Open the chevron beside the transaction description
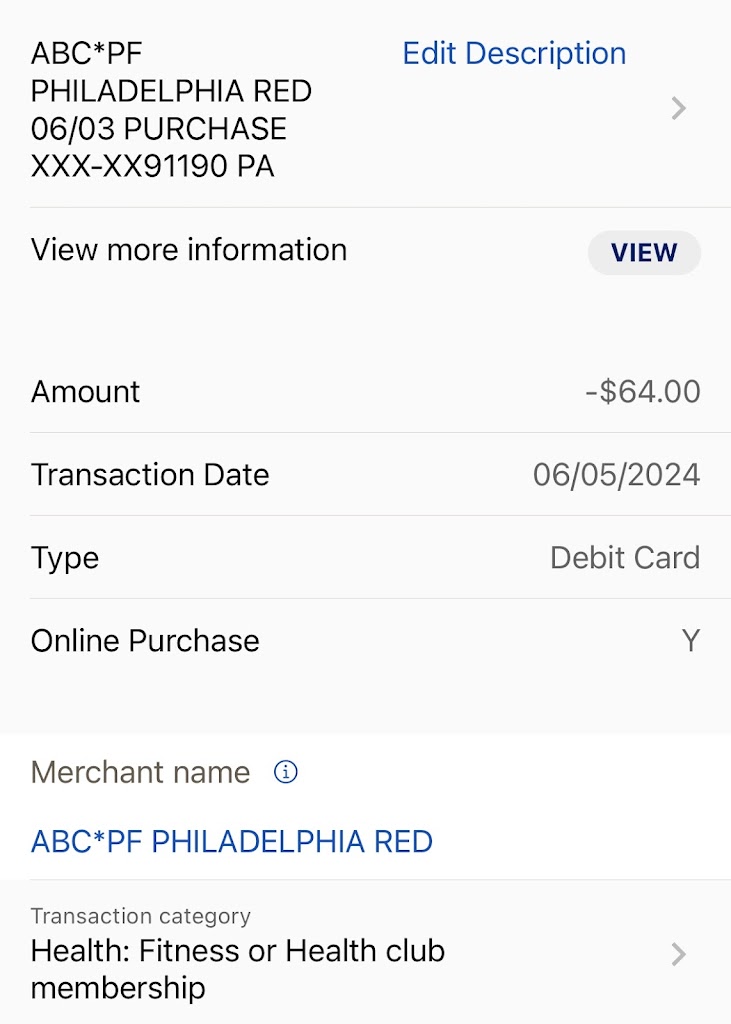 (x=679, y=108)
